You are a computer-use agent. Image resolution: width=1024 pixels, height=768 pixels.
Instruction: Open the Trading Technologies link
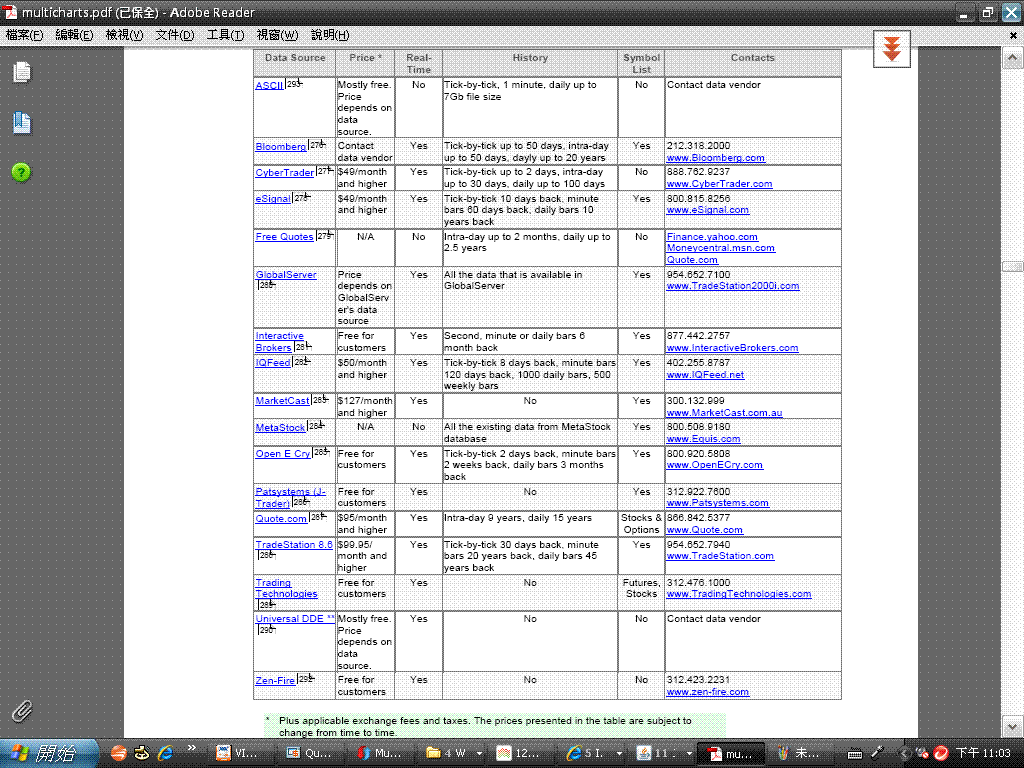286,588
